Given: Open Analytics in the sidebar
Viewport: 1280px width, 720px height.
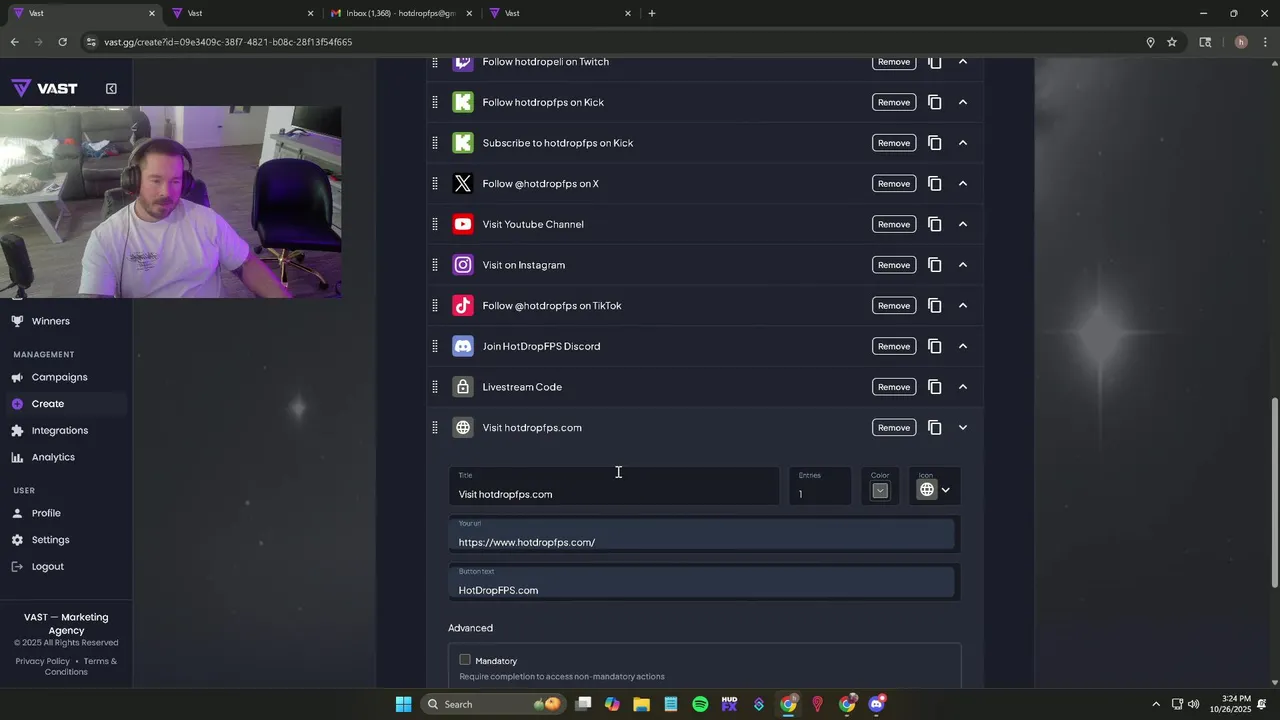Looking at the screenshot, I should (53, 457).
